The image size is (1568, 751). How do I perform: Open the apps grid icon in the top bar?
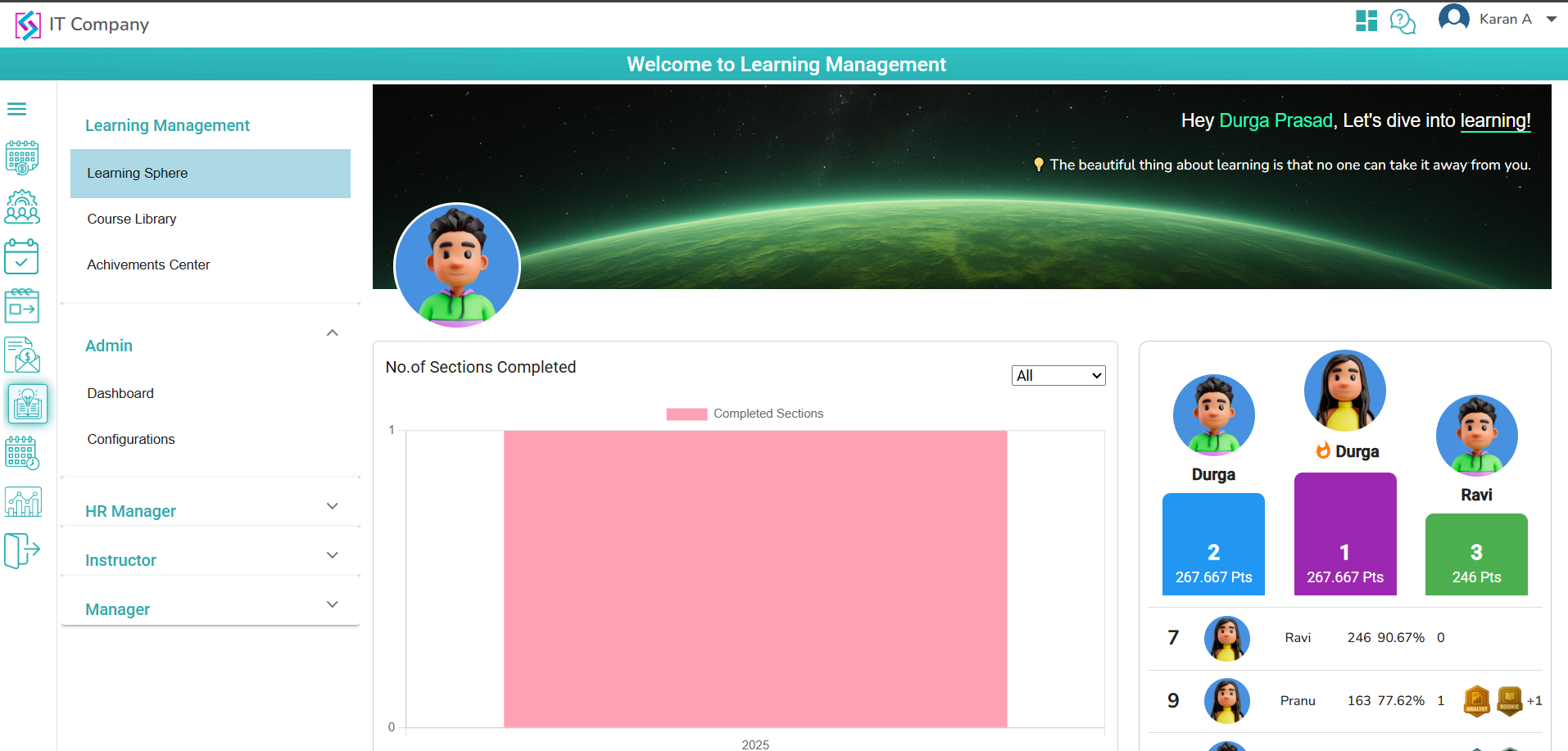1365,20
